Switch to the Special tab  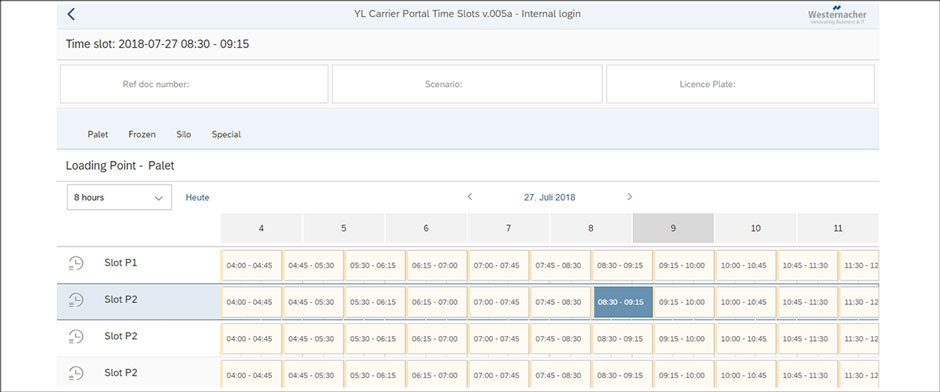coord(226,134)
